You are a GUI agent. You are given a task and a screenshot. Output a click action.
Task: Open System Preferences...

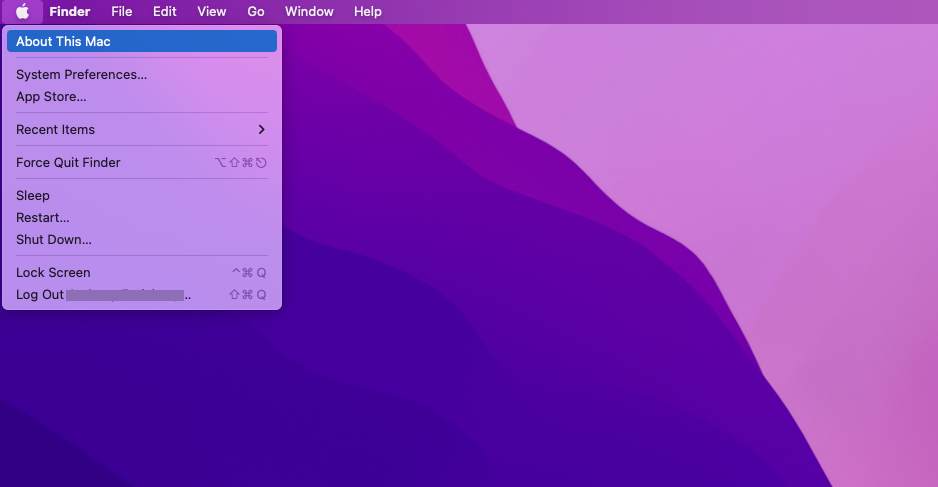point(142,74)
